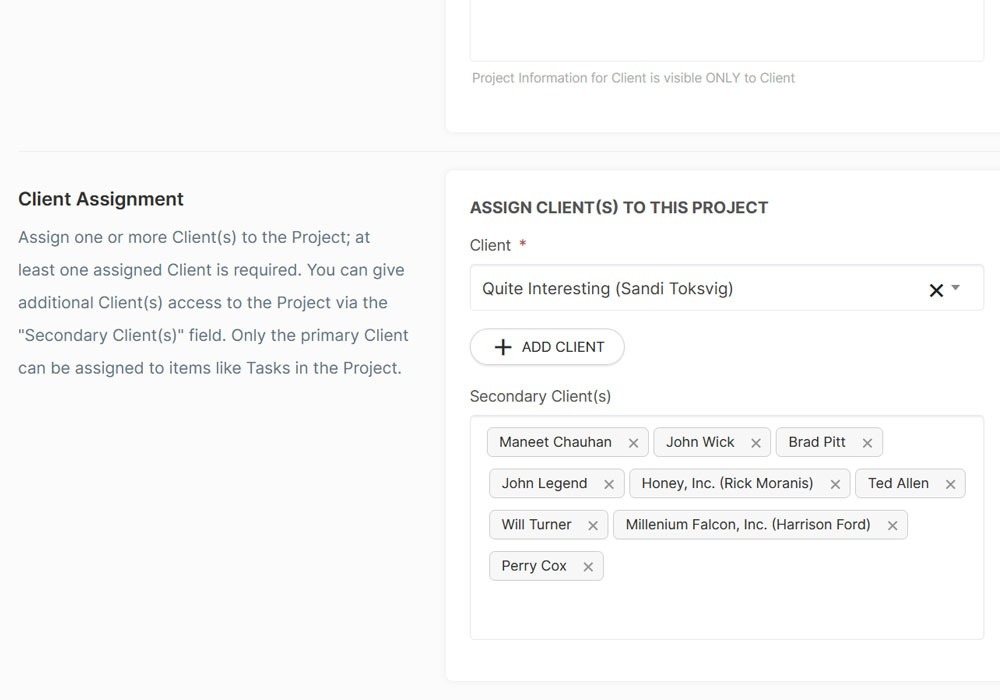Delete the Will Turner tag
Viewport: 1000px width, 700px height.
click(x=592, y=525)
